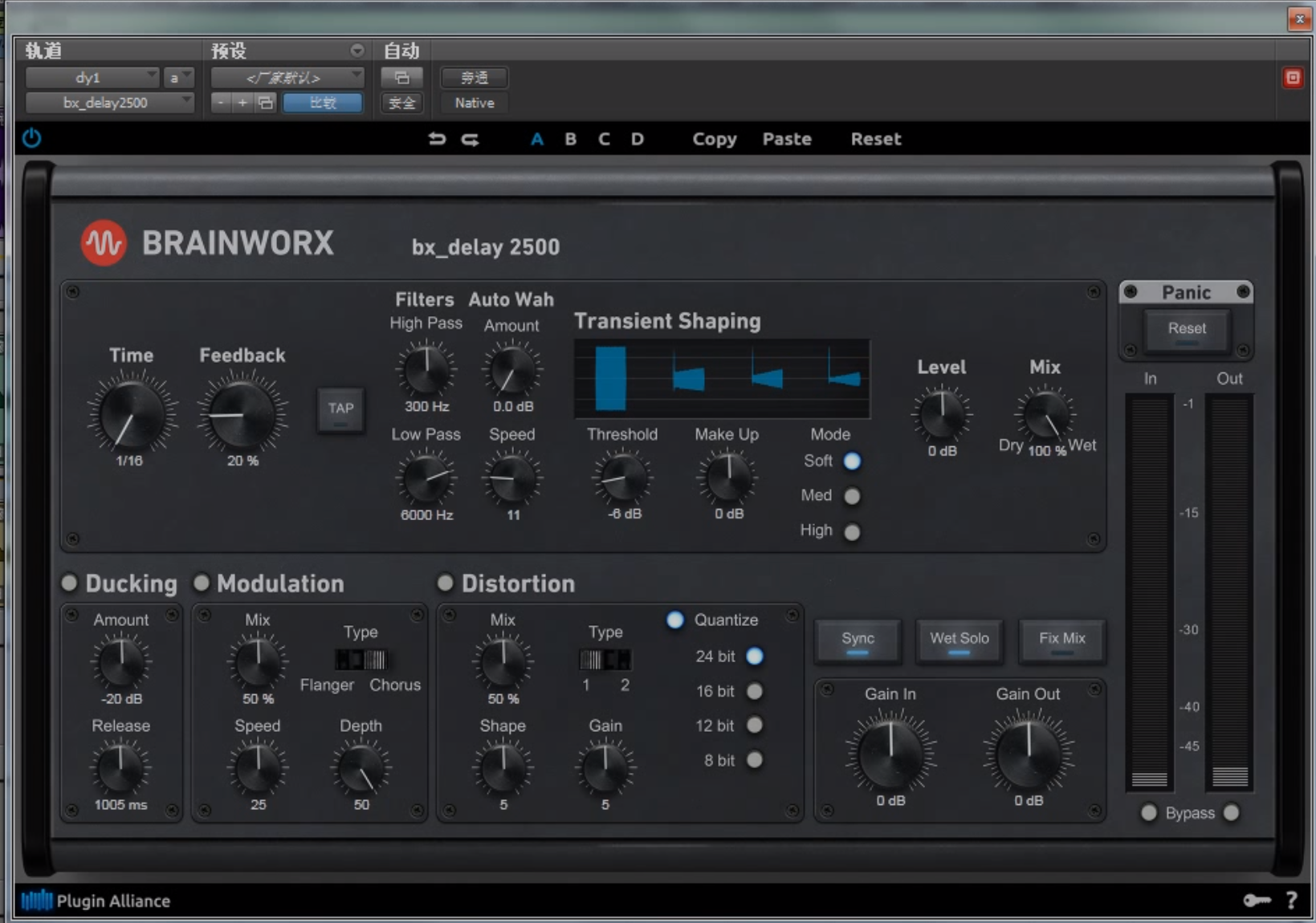This screenshot has height=923, width=1316.
Task: Open help with the question mark icon
Action: point(1291,901)
